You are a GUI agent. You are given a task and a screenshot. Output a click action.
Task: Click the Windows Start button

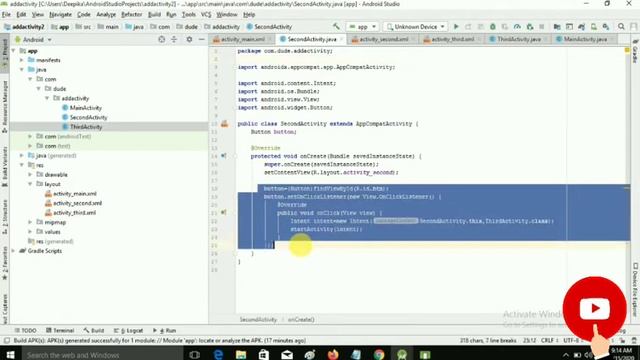10,354
